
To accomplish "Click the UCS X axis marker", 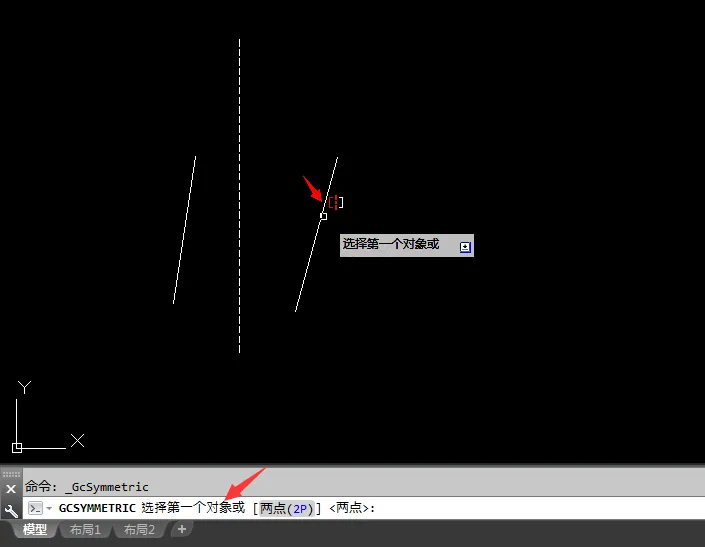I will tap(77, 440).
